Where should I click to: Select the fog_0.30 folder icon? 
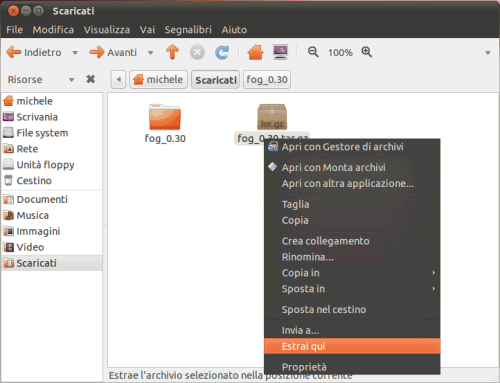[x=165, y=117]
